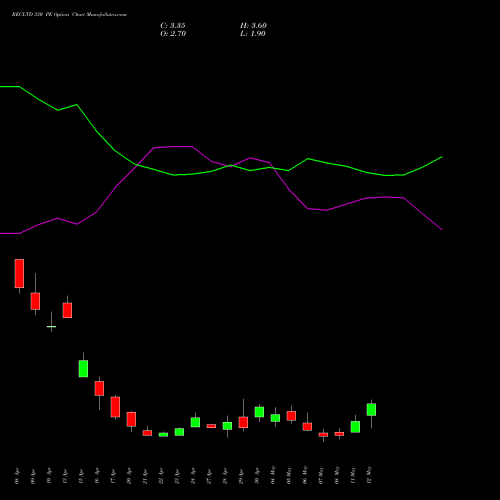Image resolution: width=500 pixels, height=500 pixels.
Task: Click the red candle for 05 May
Action: [x=291, y=416]
